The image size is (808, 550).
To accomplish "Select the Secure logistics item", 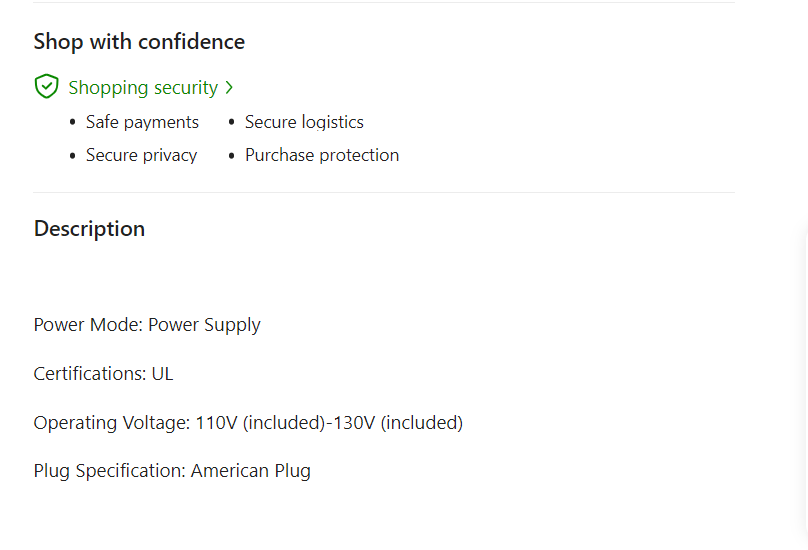I will 304,122.
